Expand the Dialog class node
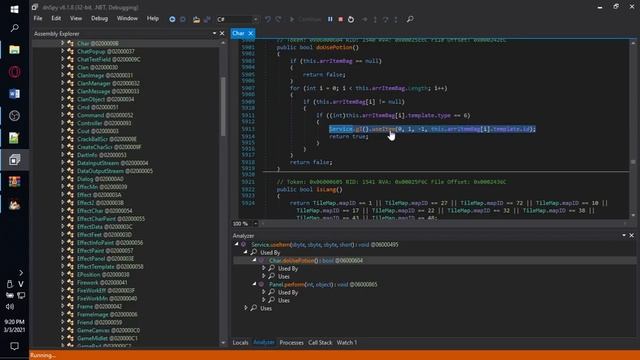Image resolution: width=640 pixels, height=360 pixels. (62, 179)
